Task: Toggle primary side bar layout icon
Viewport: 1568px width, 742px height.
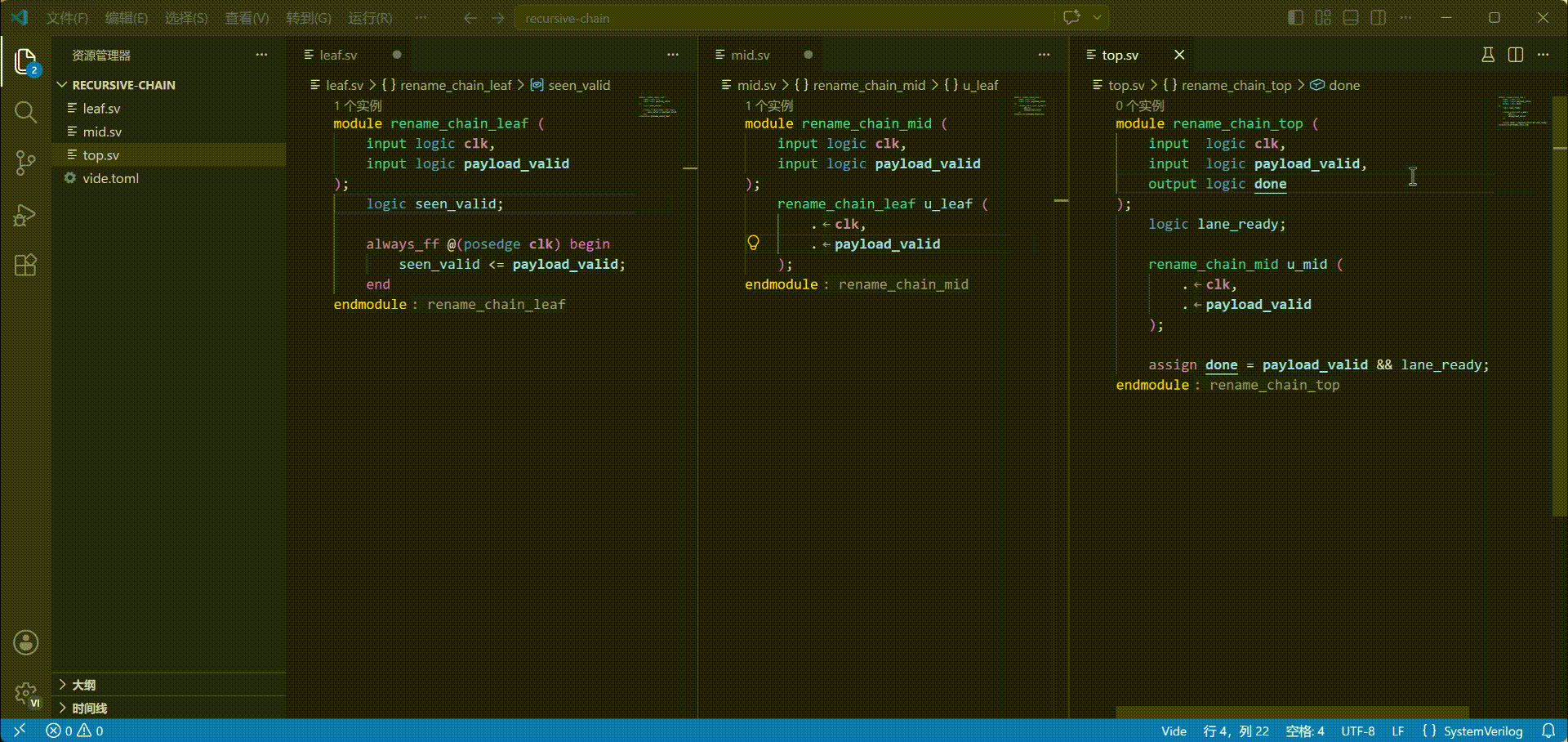Action: coord(1295,17)
